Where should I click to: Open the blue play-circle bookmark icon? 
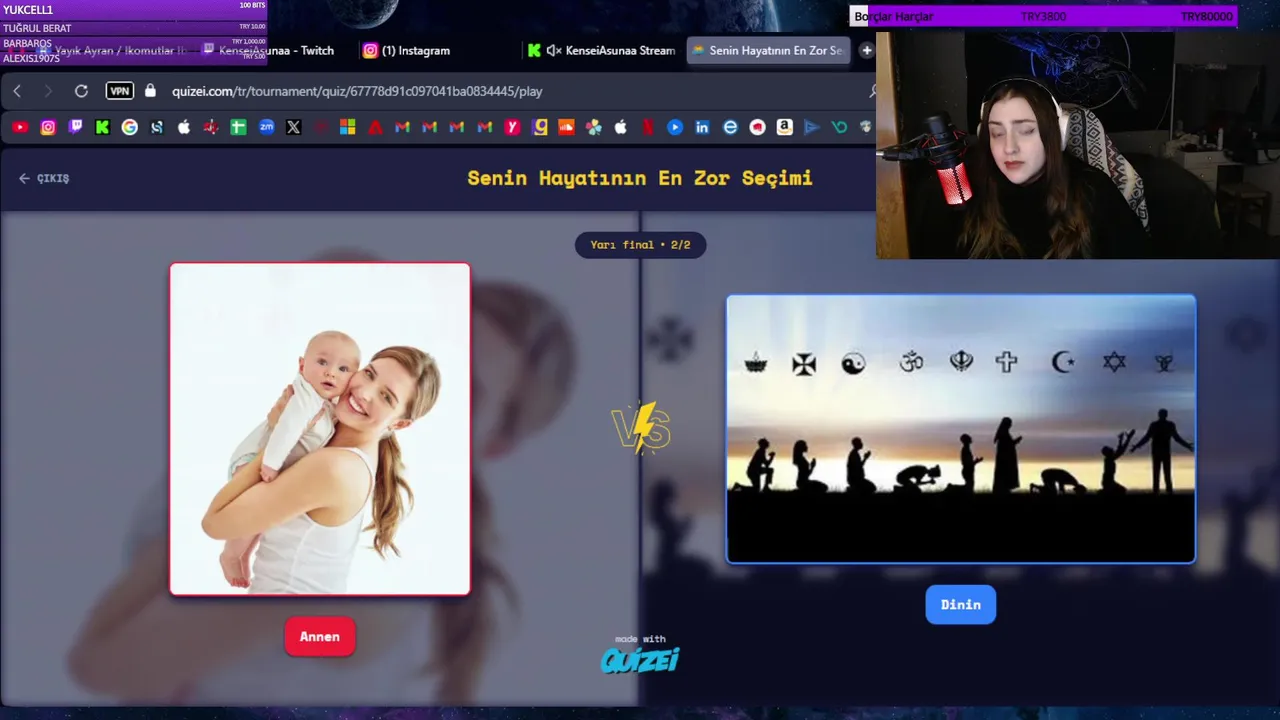tap(675, 127)
